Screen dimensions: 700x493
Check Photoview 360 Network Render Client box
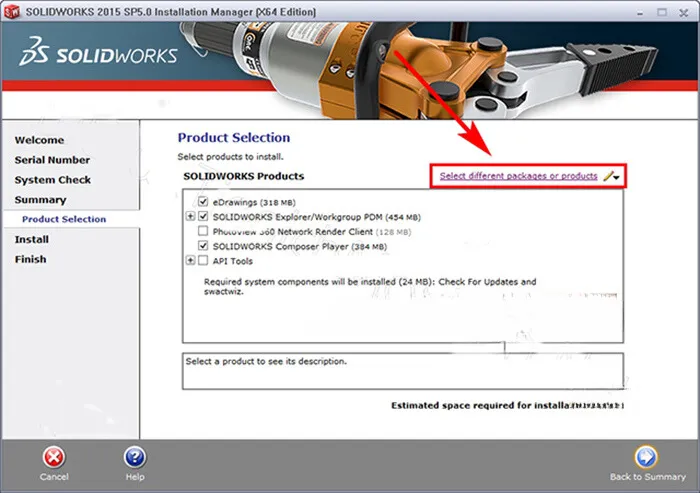coord(203,231)
